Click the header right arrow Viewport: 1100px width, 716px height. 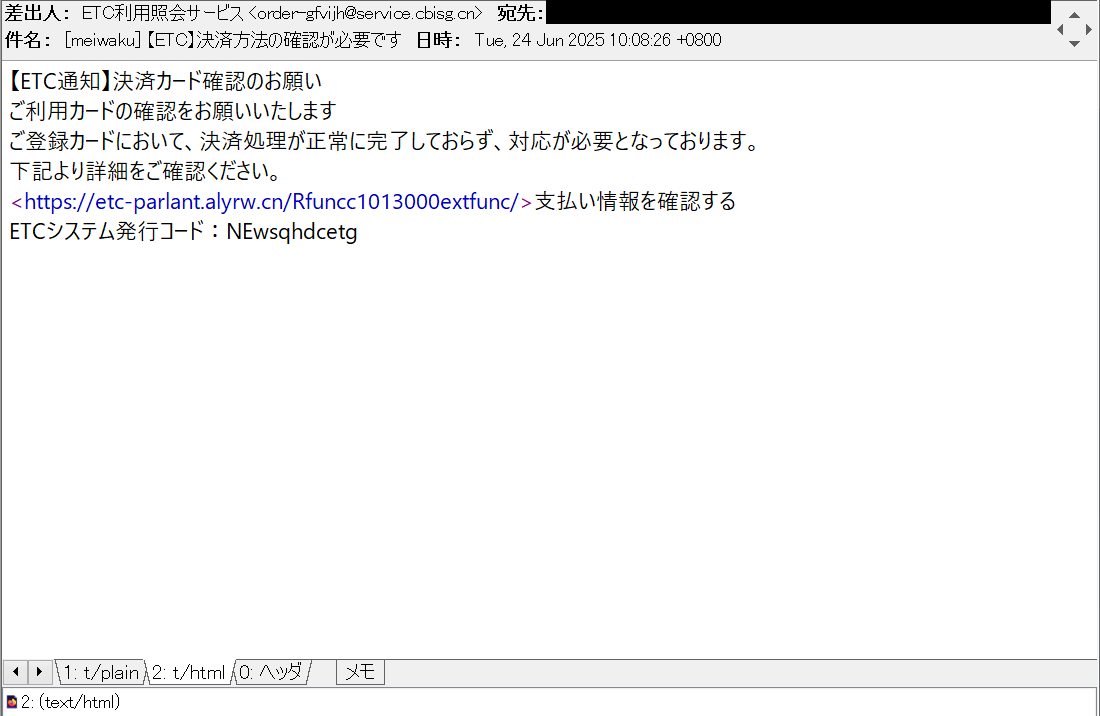pos(1089,29)
